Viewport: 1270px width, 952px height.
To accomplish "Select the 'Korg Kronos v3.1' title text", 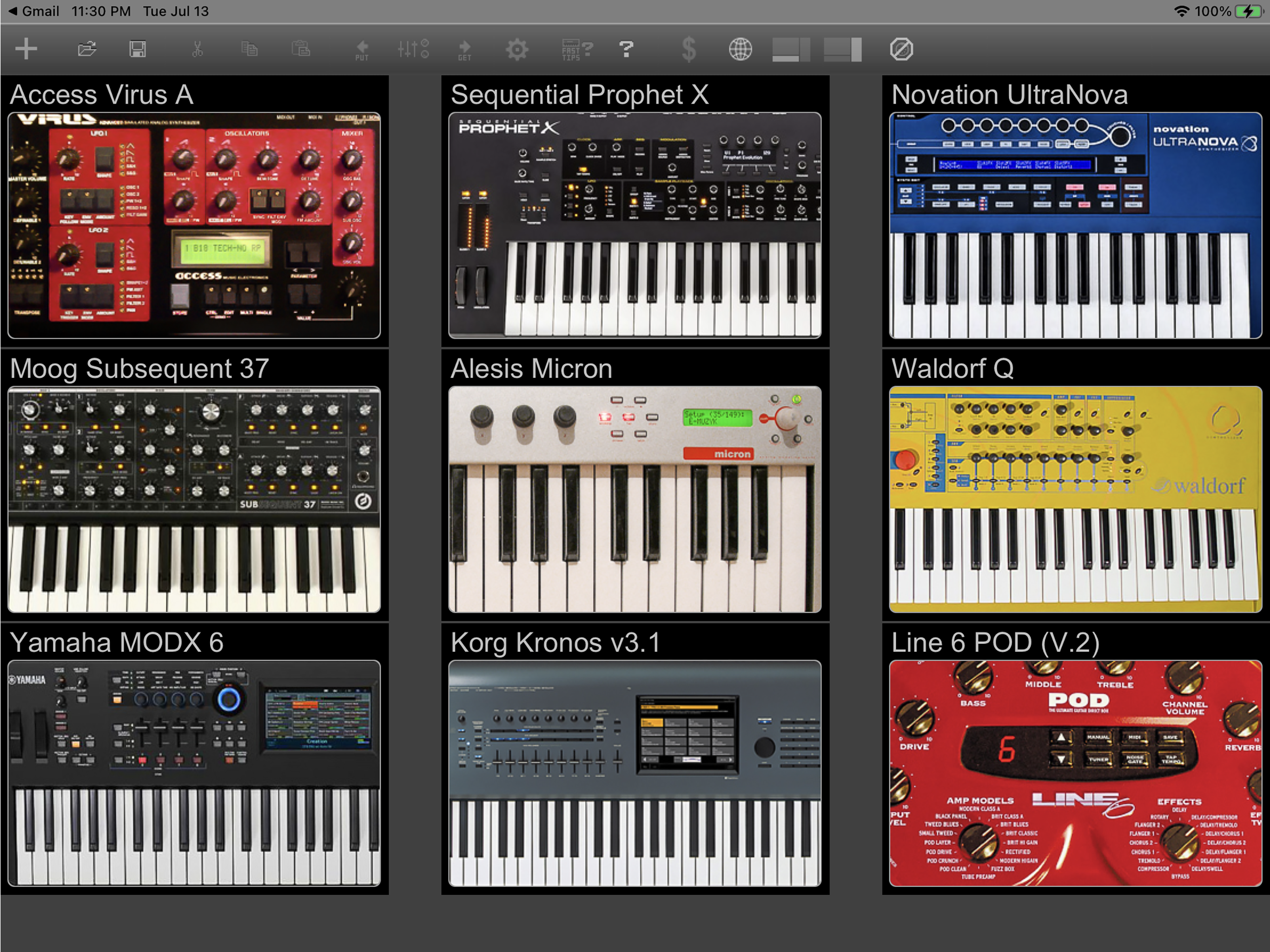I will (x=556, y=643).
